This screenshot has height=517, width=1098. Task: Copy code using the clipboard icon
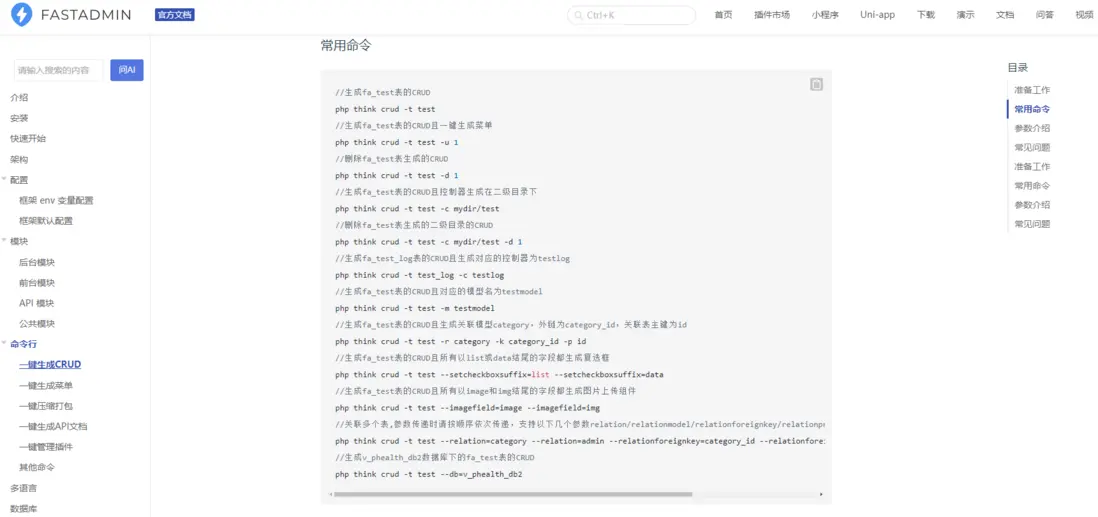816,84
